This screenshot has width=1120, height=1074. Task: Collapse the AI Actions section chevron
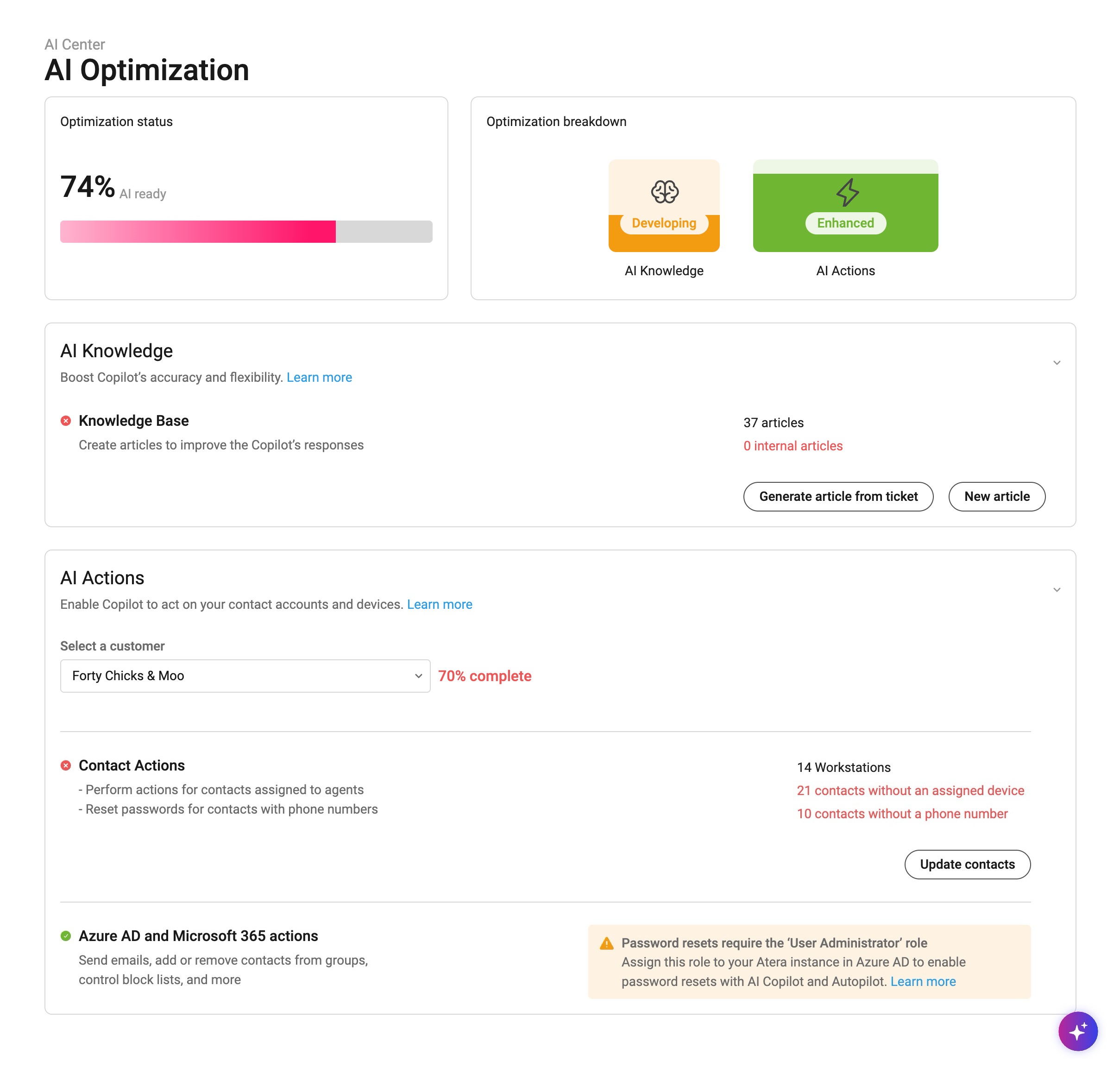click(1057, 590)
